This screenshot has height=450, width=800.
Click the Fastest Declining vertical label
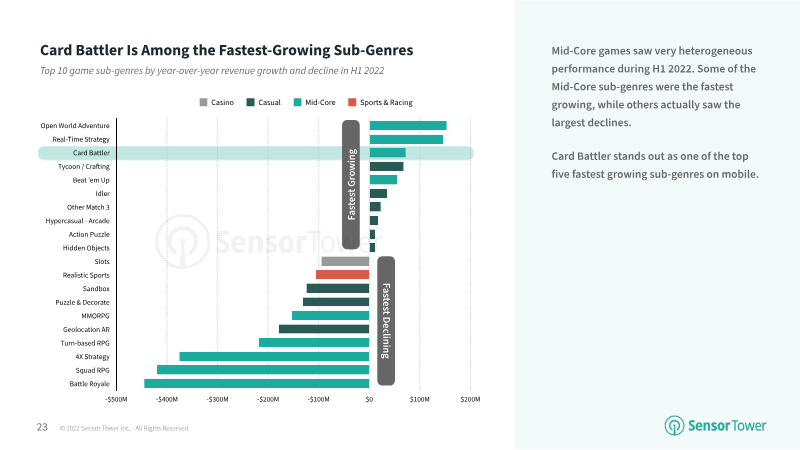coord(386,321)
